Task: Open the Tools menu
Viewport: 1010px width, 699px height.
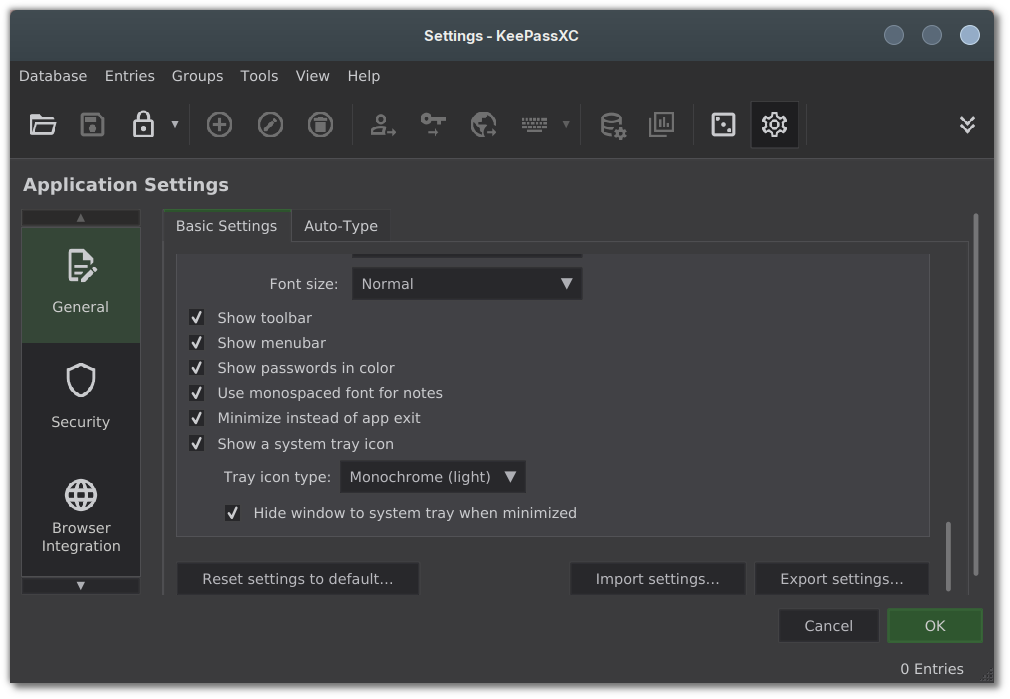Action: coord(259,76)
